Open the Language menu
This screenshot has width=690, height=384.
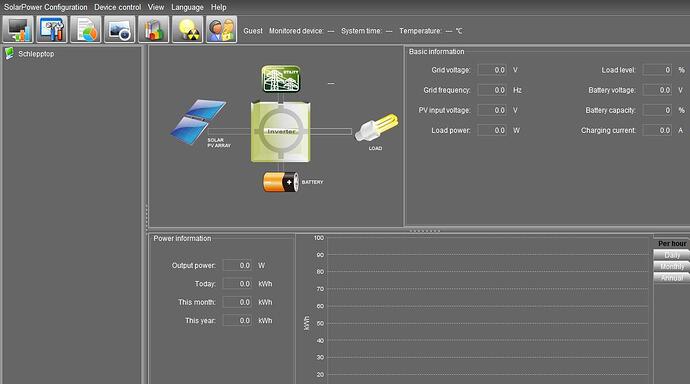(x=187, y=7)
